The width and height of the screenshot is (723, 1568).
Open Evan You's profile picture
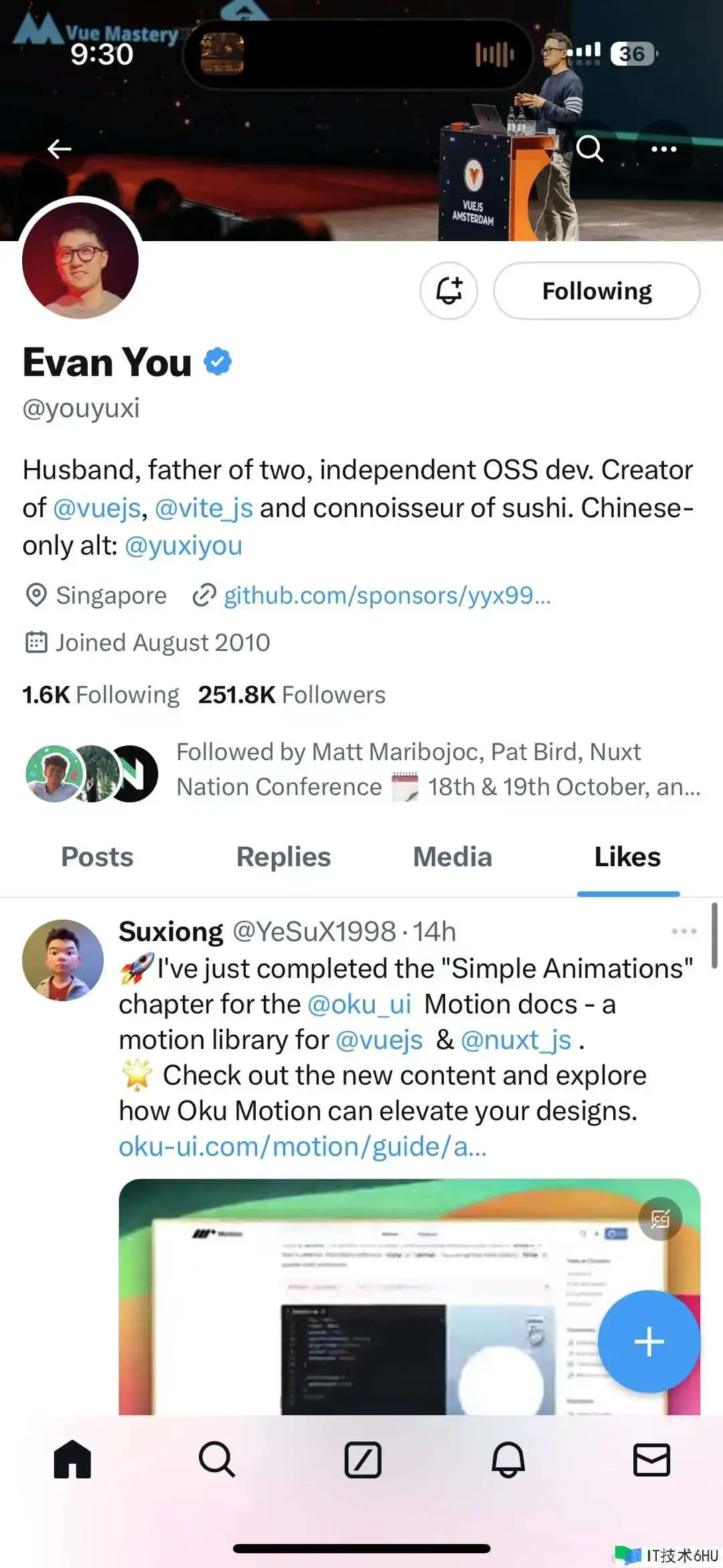click(x=80, y=260)
